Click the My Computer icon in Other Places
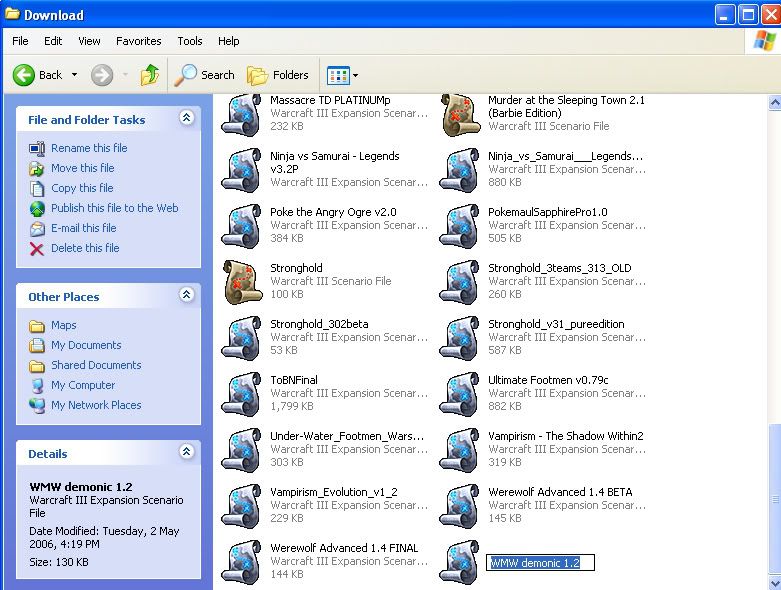This screenshot has width=781, height=590. 37,385
